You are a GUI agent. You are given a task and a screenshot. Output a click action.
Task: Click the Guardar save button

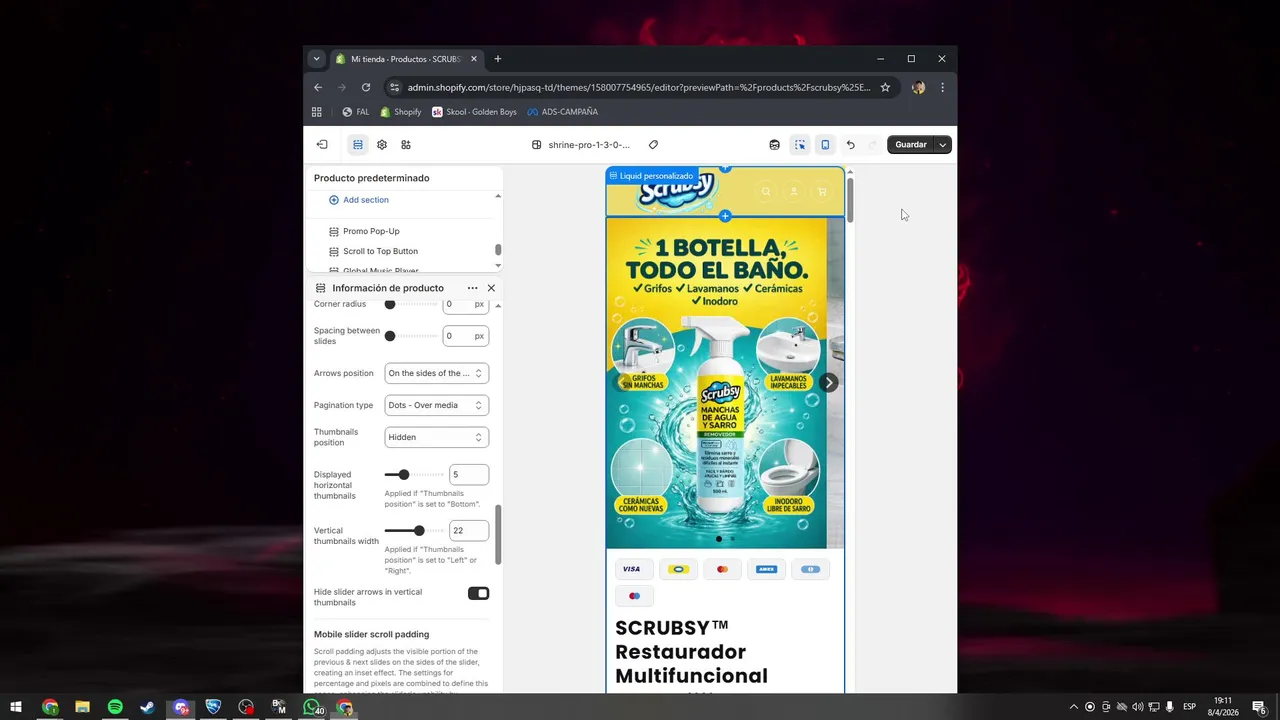[x=911, y=145]
